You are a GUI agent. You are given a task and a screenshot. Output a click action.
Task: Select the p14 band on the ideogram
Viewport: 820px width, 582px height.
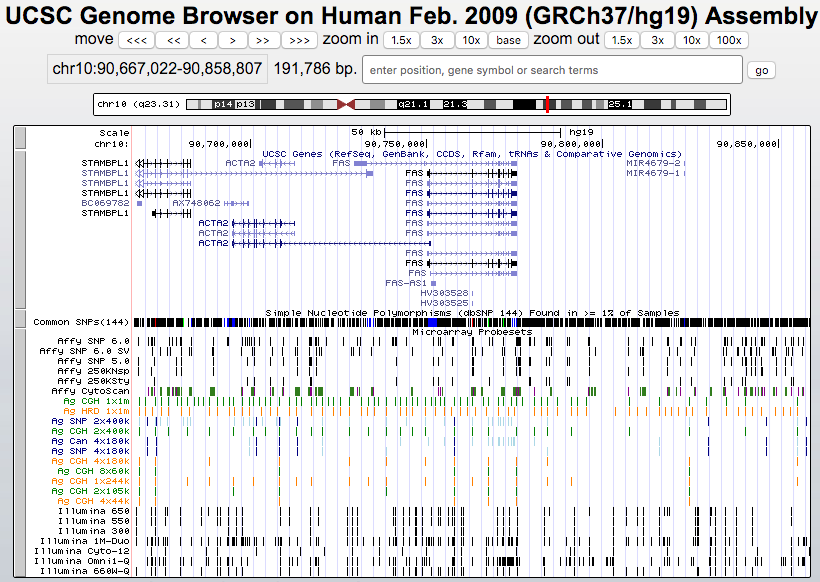[223, 104]
